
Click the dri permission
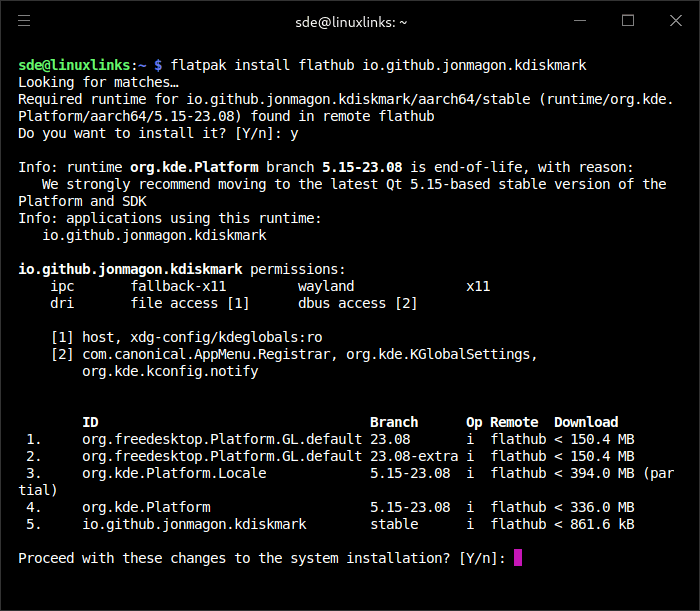[62, 303]
